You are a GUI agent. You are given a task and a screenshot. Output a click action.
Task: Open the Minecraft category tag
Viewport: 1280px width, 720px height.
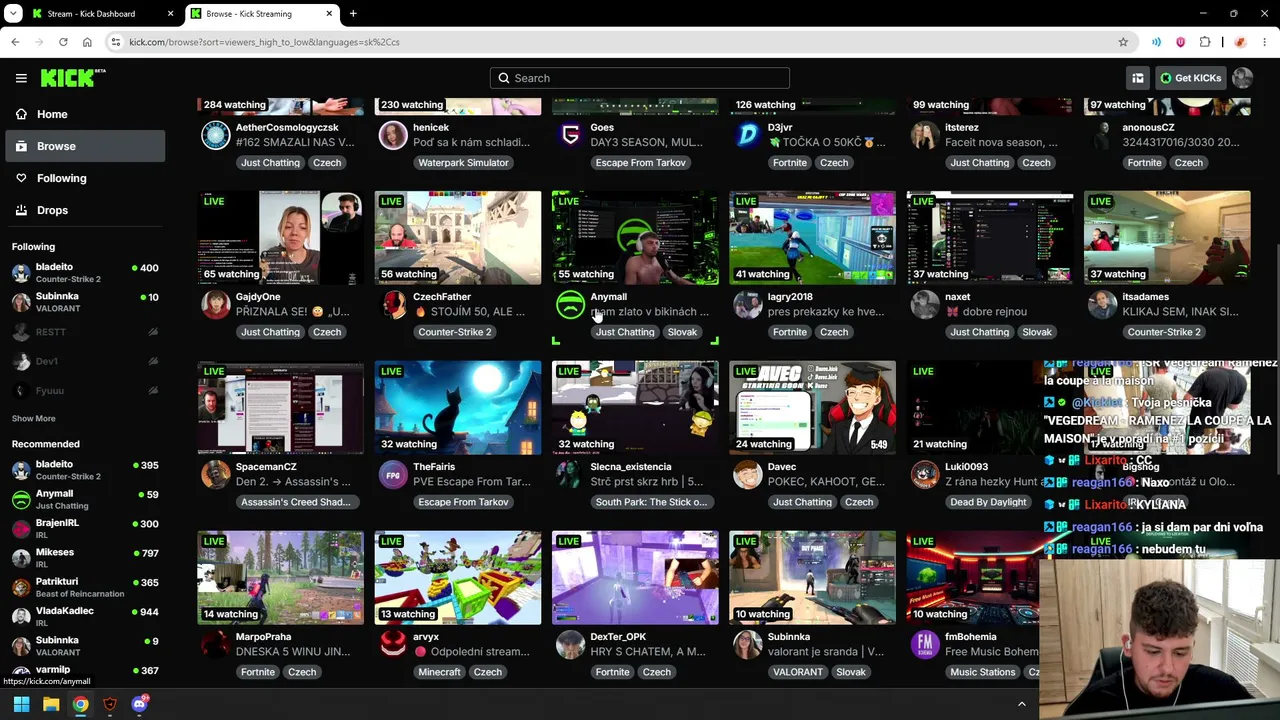click(x=439, y=672)
